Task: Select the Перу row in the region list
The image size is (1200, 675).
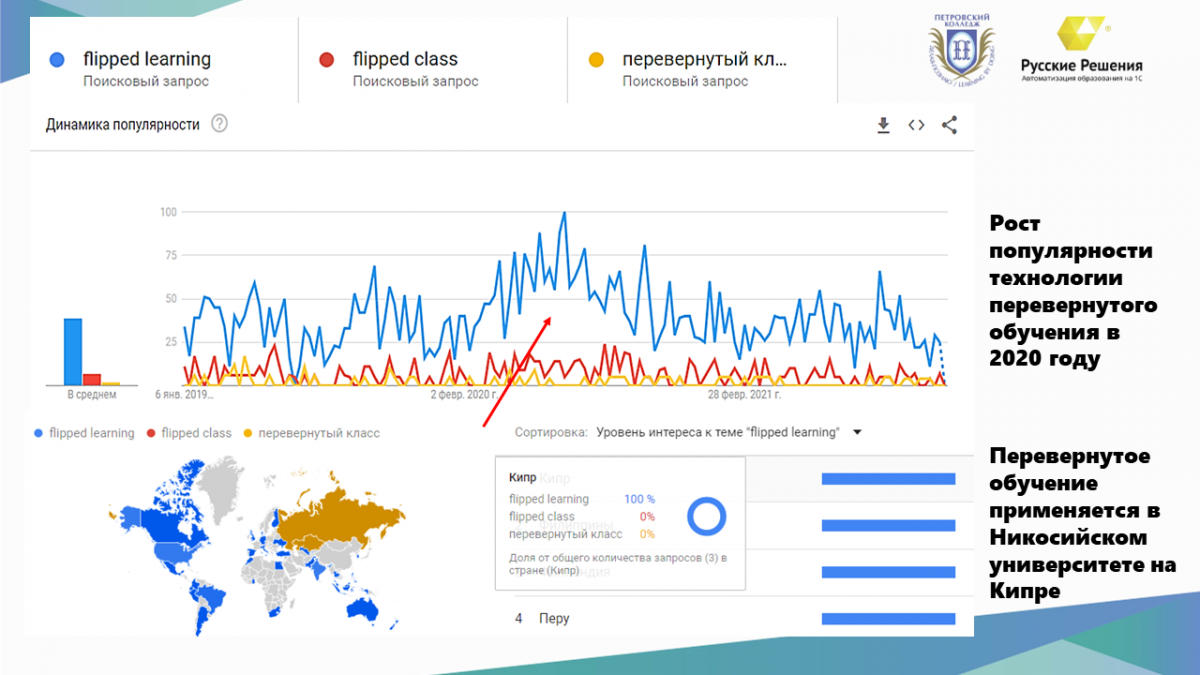Action: coord(553,618)
